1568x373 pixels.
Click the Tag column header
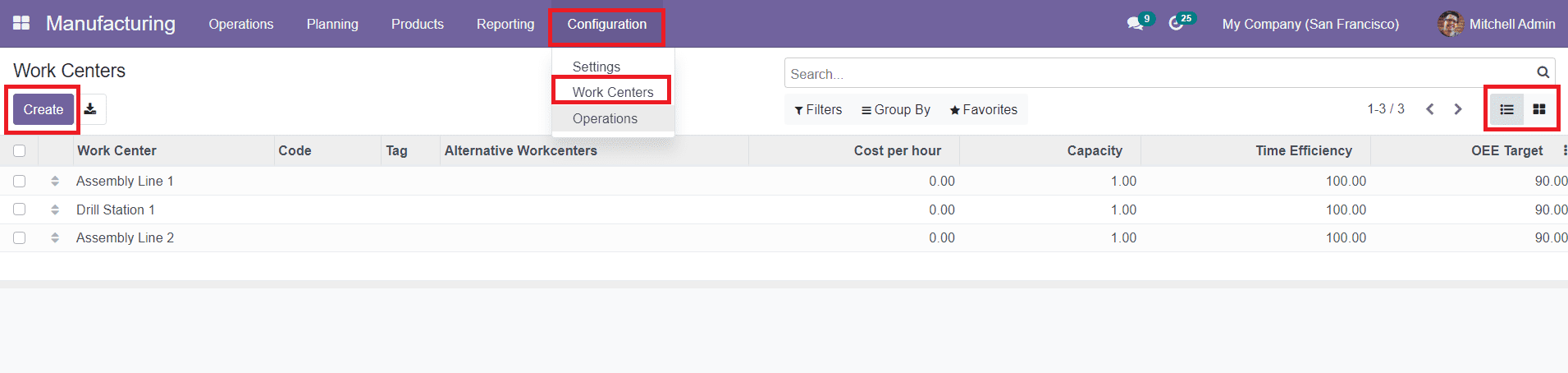[x=410, y=150]
